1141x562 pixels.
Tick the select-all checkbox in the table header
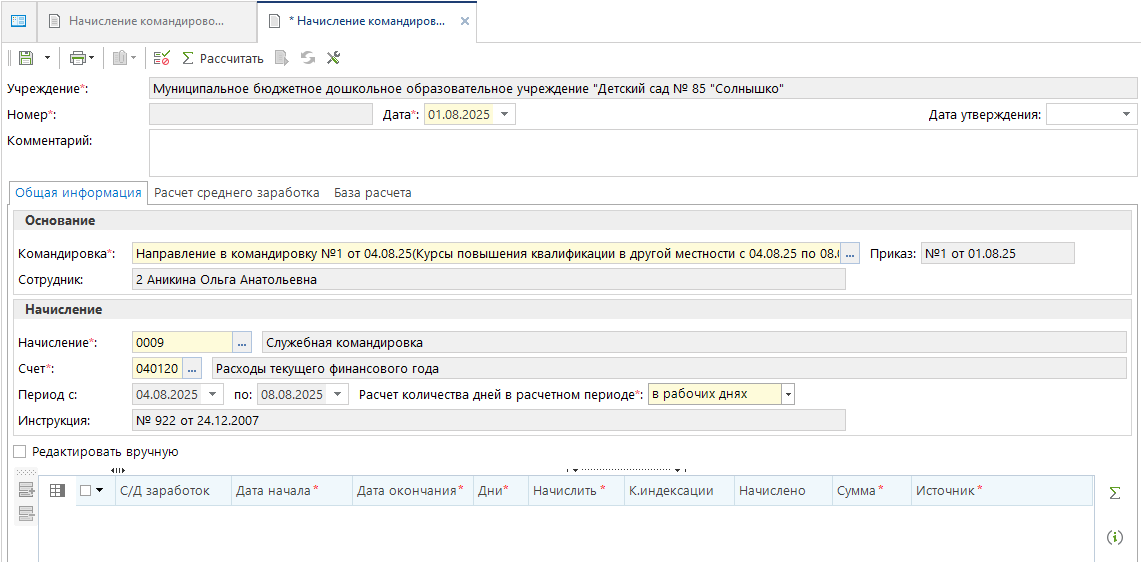85,491
